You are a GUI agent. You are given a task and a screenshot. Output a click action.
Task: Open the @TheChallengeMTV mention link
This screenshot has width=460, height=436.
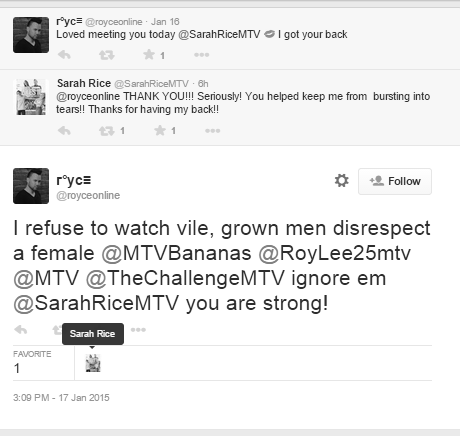185,278
